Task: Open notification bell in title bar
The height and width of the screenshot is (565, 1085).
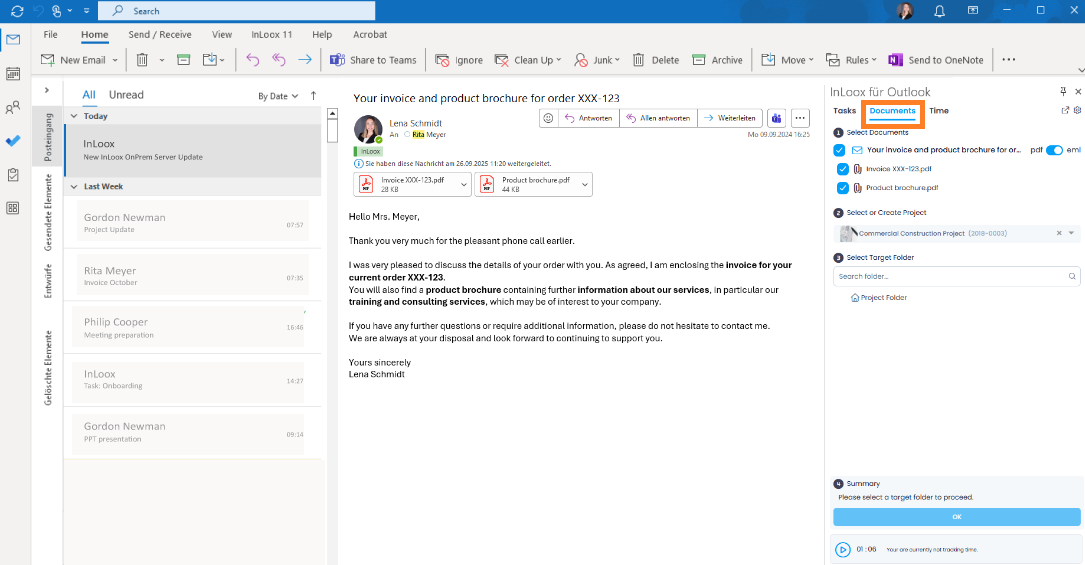Action: tap(939, 11)
